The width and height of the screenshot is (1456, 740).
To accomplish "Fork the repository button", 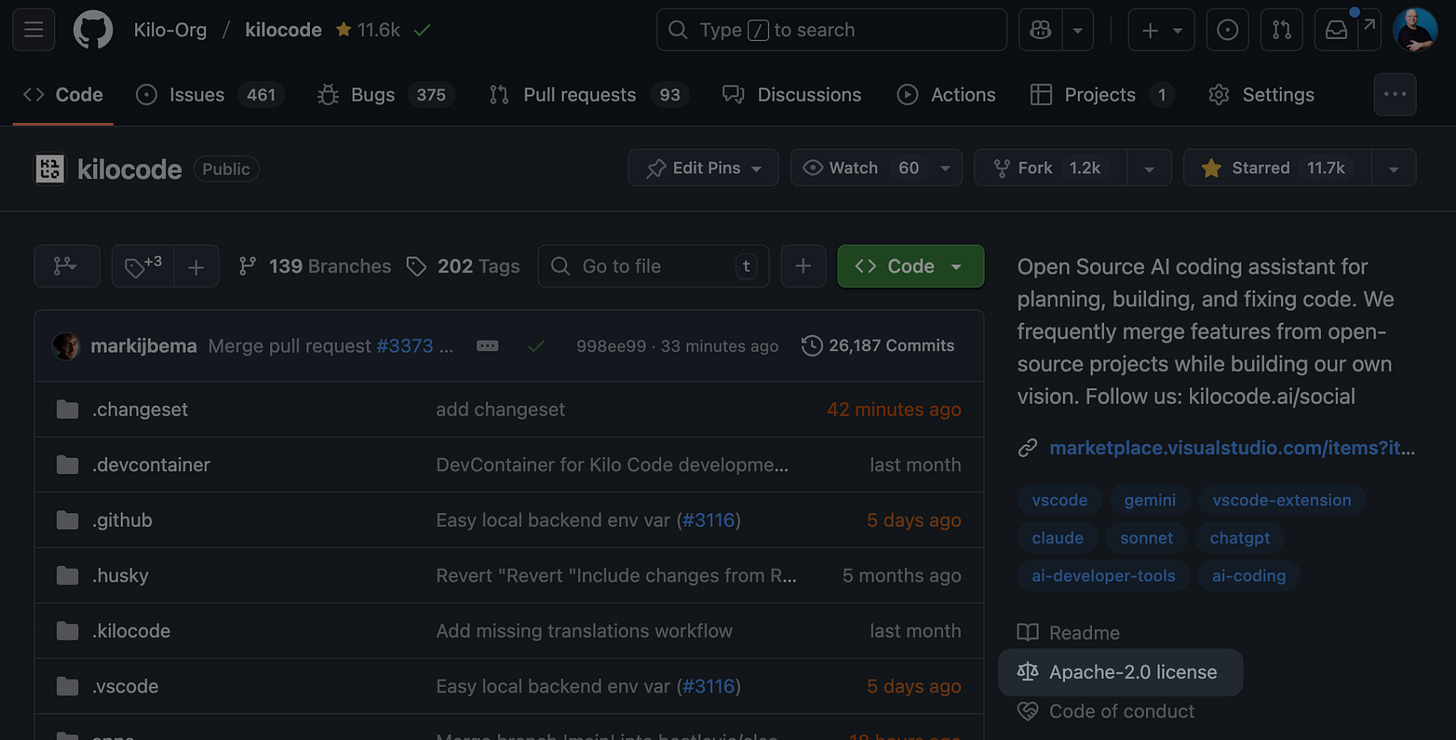I will tap(1051, 168).
